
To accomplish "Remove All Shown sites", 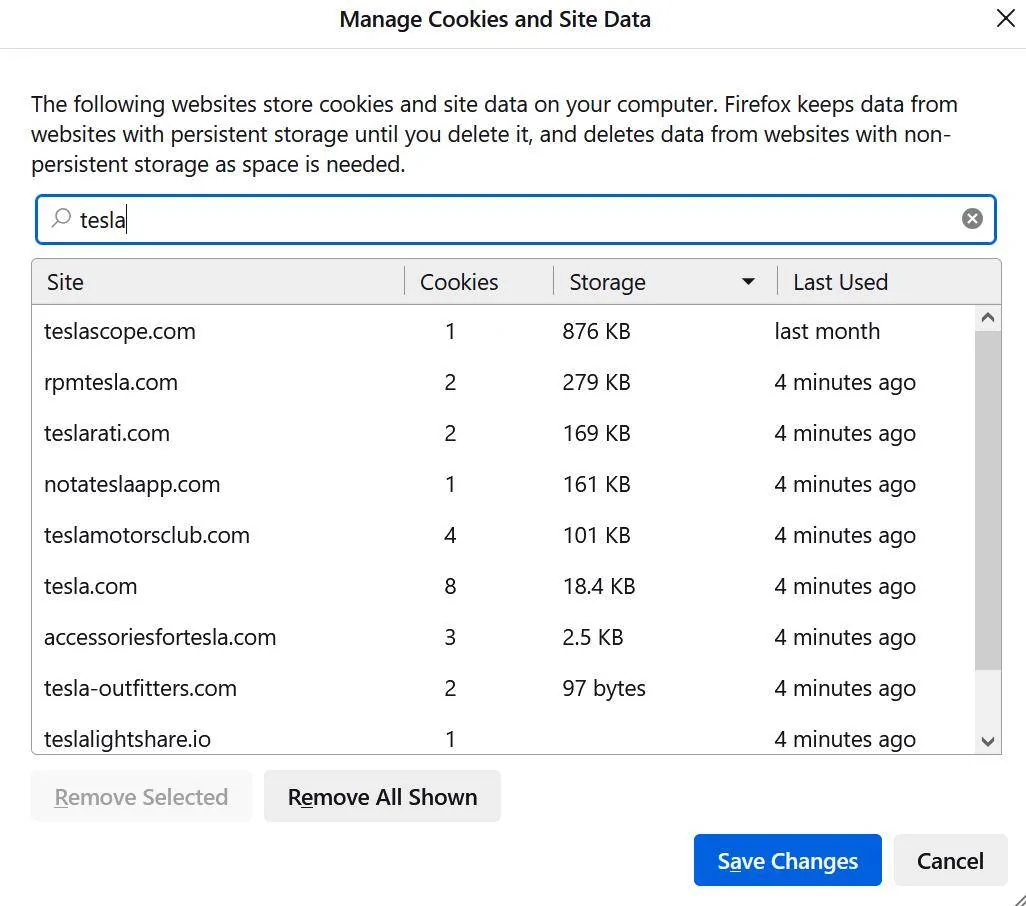I will [382, 797].
